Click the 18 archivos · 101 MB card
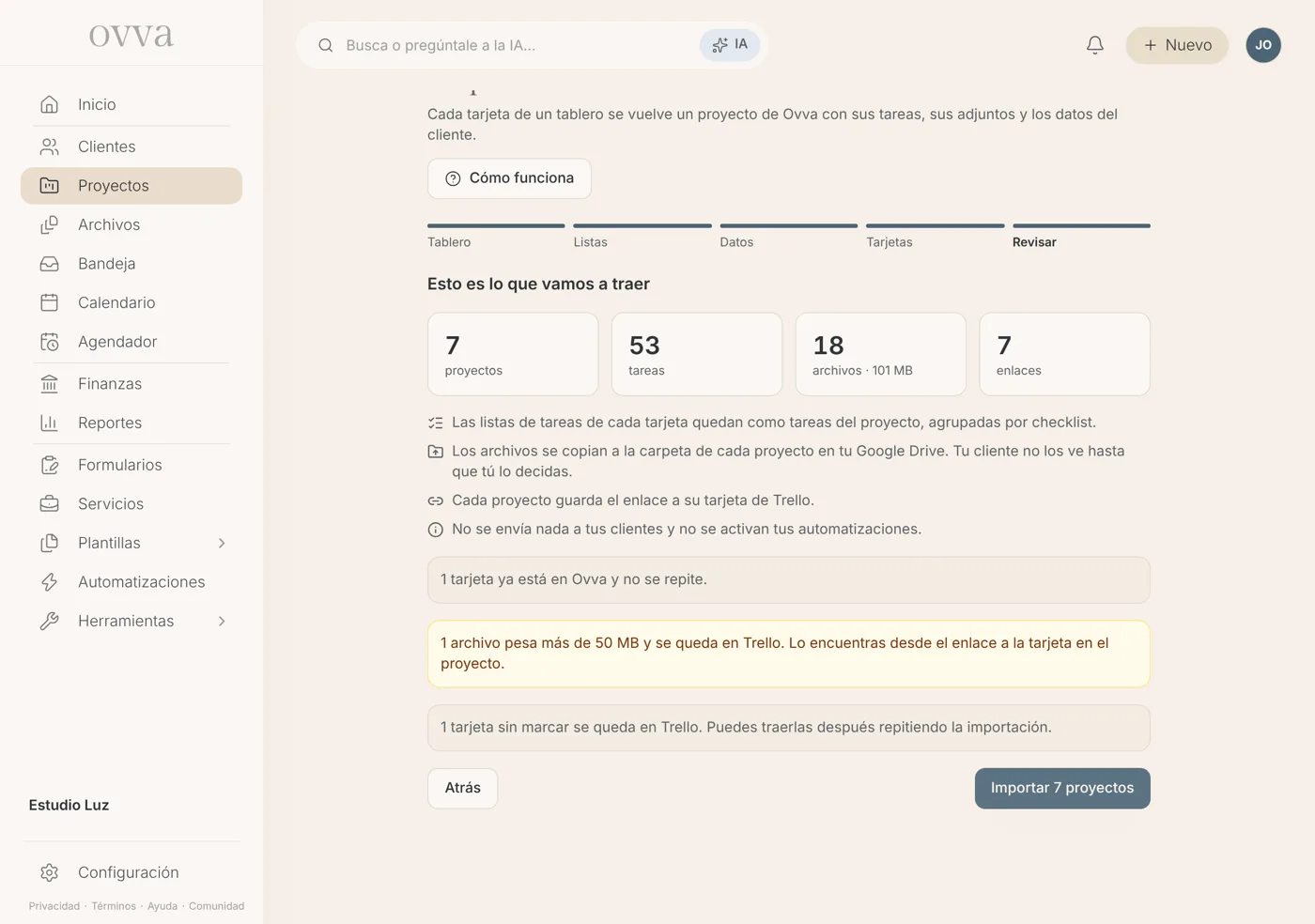The height and width of the screenshot is (924, 1315). (x=881, y=354)
